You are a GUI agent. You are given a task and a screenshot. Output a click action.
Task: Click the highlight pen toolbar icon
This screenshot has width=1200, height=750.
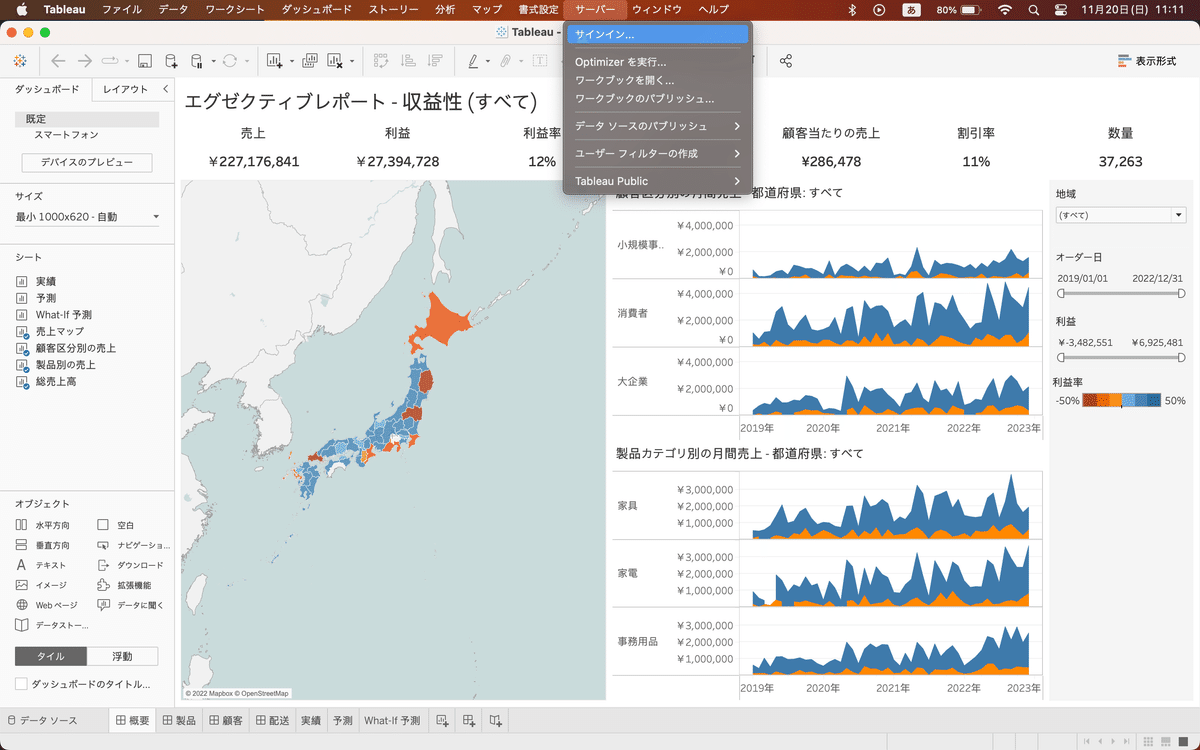tap(474, 61)
